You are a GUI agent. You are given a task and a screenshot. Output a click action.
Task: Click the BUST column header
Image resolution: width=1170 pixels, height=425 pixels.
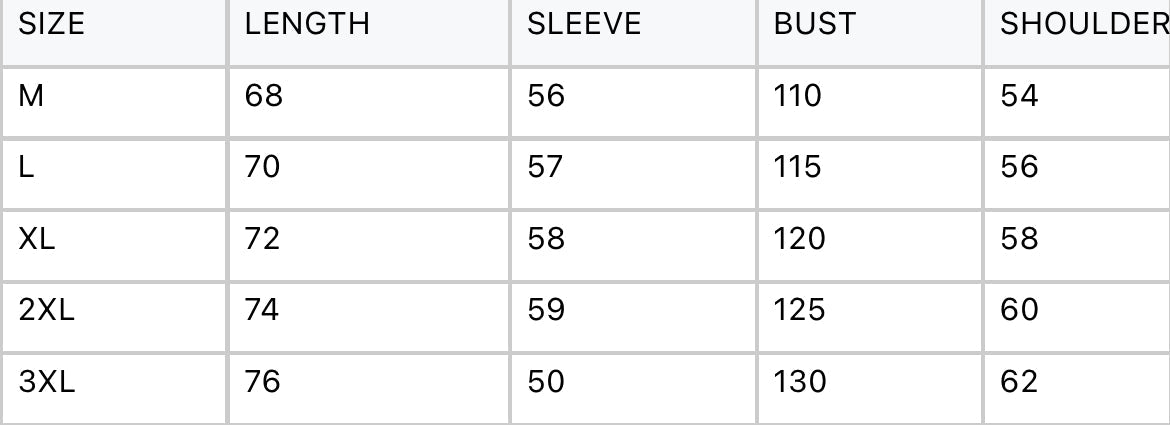[x=815, y=25]
